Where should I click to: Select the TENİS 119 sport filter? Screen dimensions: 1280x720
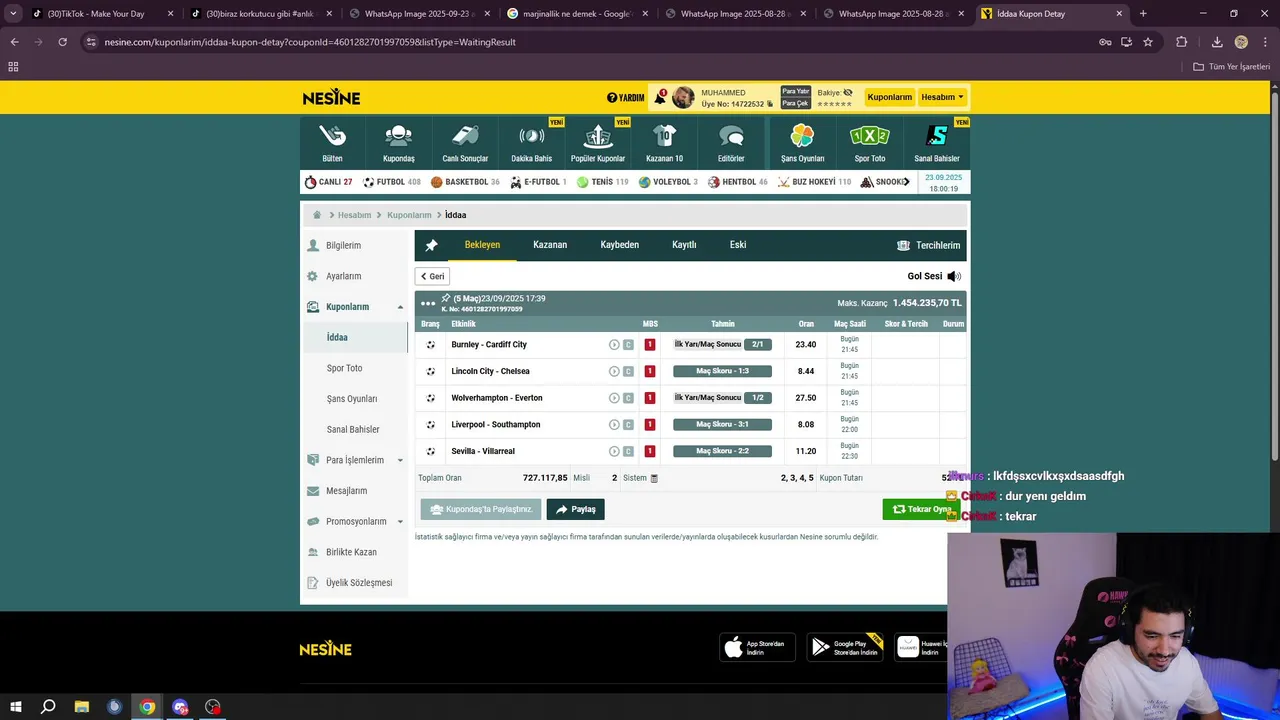pos(602,182)
